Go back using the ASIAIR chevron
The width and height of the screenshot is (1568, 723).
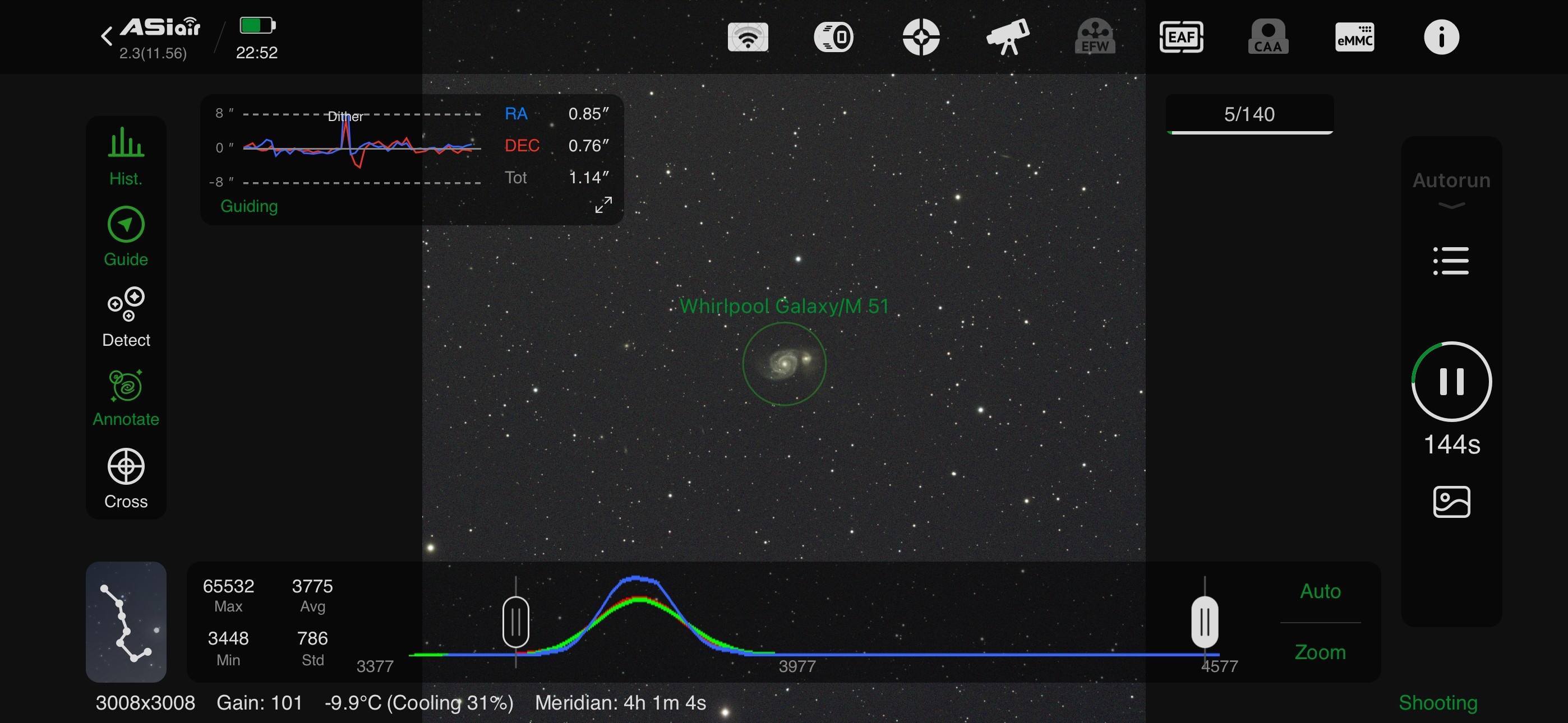tap(107, 36)
